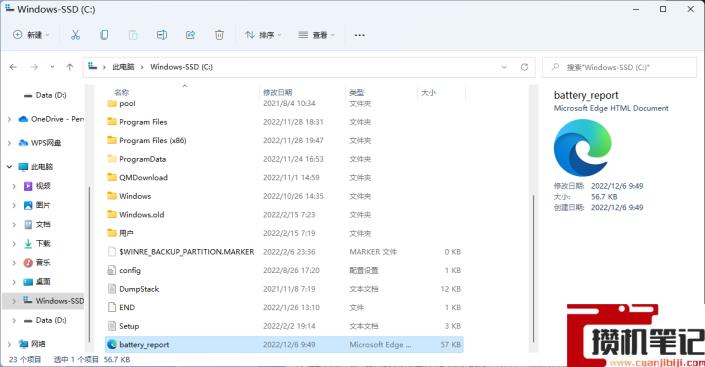Viewport: 705px width, 367px height.
Task: Click the Windows folder icon
Action: pos(112,196)
